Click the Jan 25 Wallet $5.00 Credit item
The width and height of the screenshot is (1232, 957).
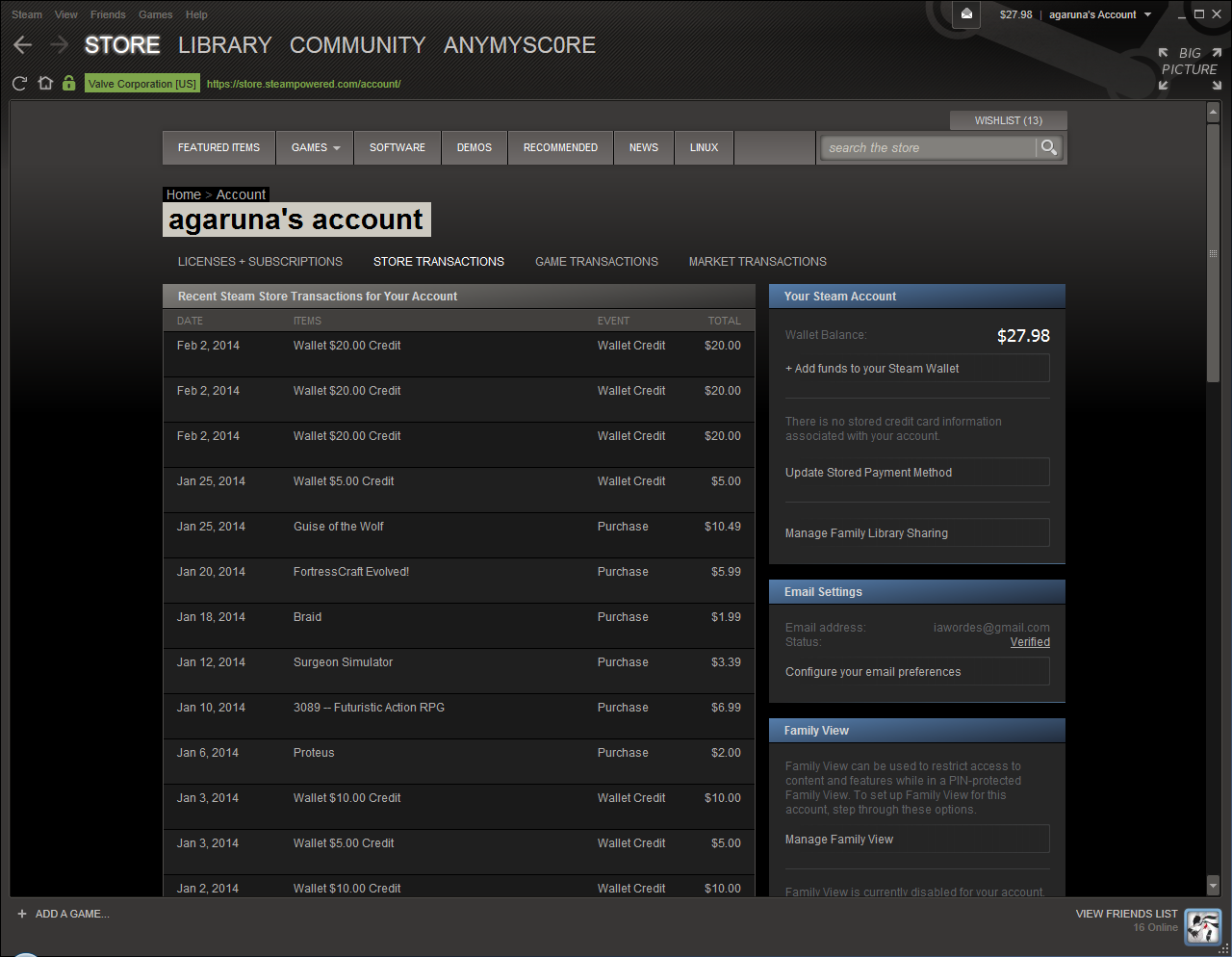pyautogui.click(x=344, y=480)
